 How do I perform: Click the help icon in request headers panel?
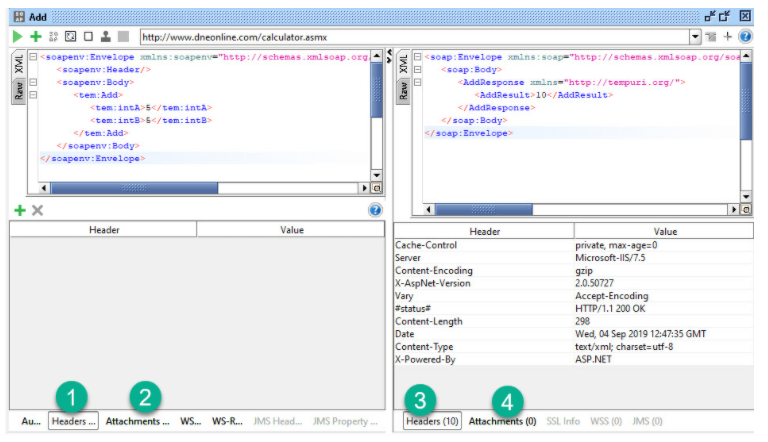click(x=375, y=210)
